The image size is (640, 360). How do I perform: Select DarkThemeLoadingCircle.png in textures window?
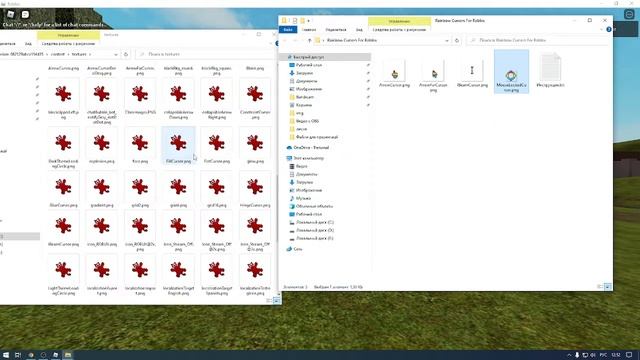(63, 148)
